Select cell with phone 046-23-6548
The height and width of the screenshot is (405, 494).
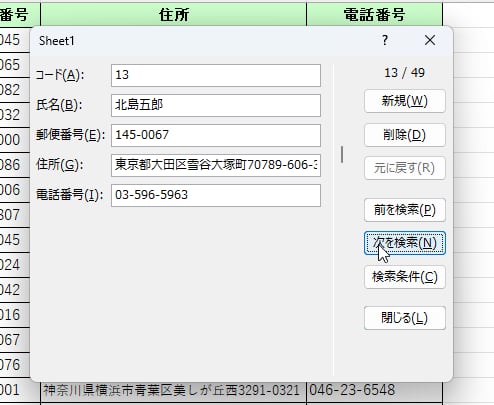(x=374, y=390)
